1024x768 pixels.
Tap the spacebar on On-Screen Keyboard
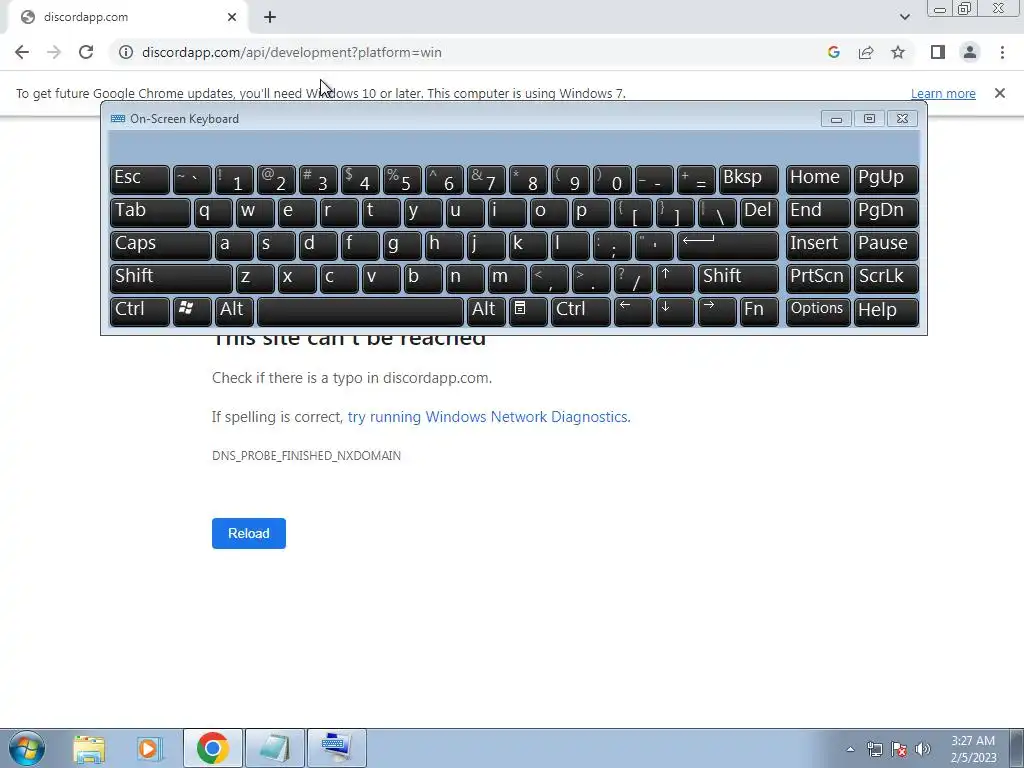pos(360,311)
